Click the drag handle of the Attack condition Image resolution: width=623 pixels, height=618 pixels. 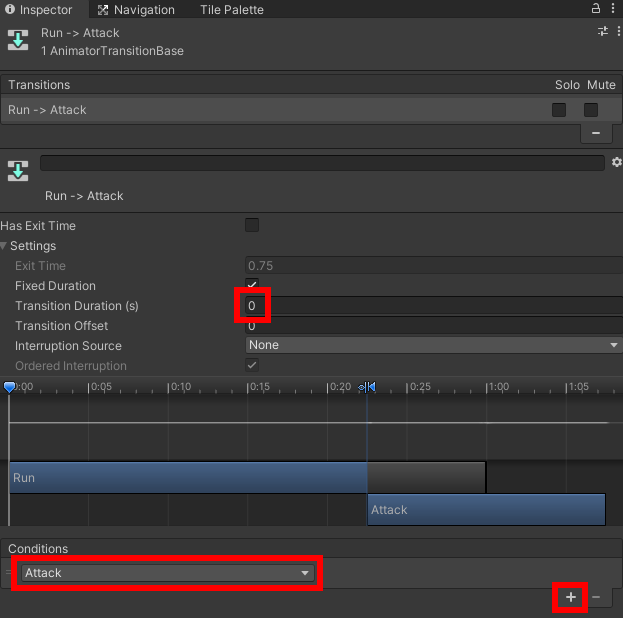coord(9,572)
